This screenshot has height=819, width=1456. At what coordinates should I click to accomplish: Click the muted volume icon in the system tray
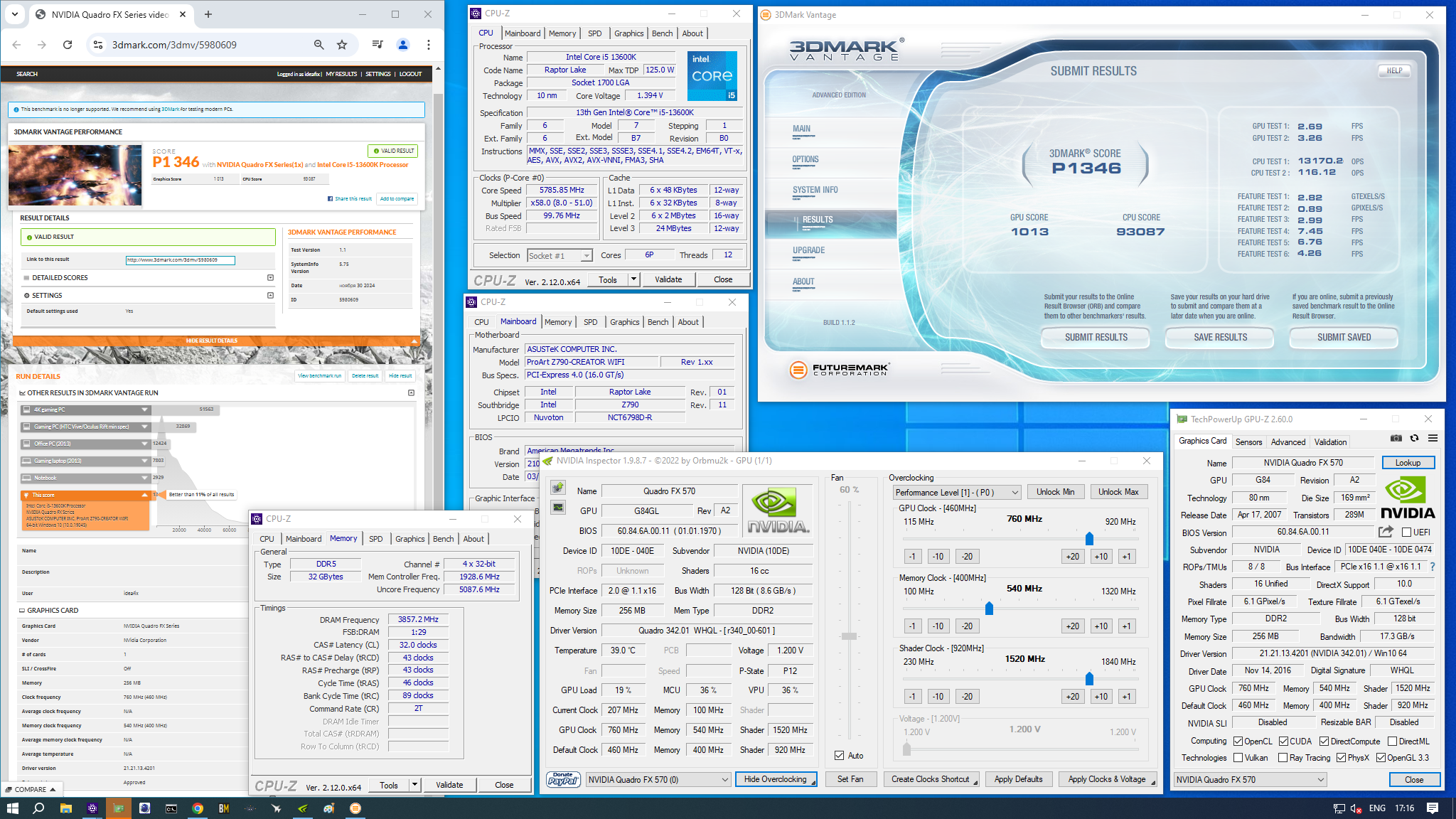(1356, 808)
